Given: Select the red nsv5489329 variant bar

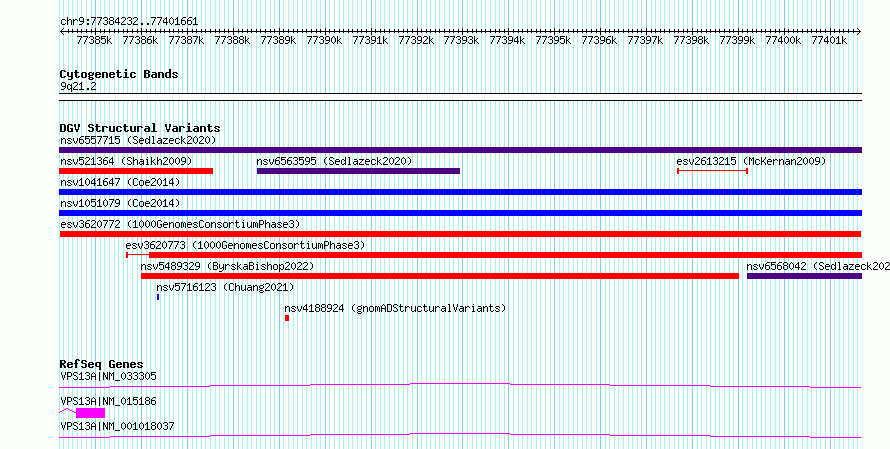Looking at the screenshot, I should point(440,276).
